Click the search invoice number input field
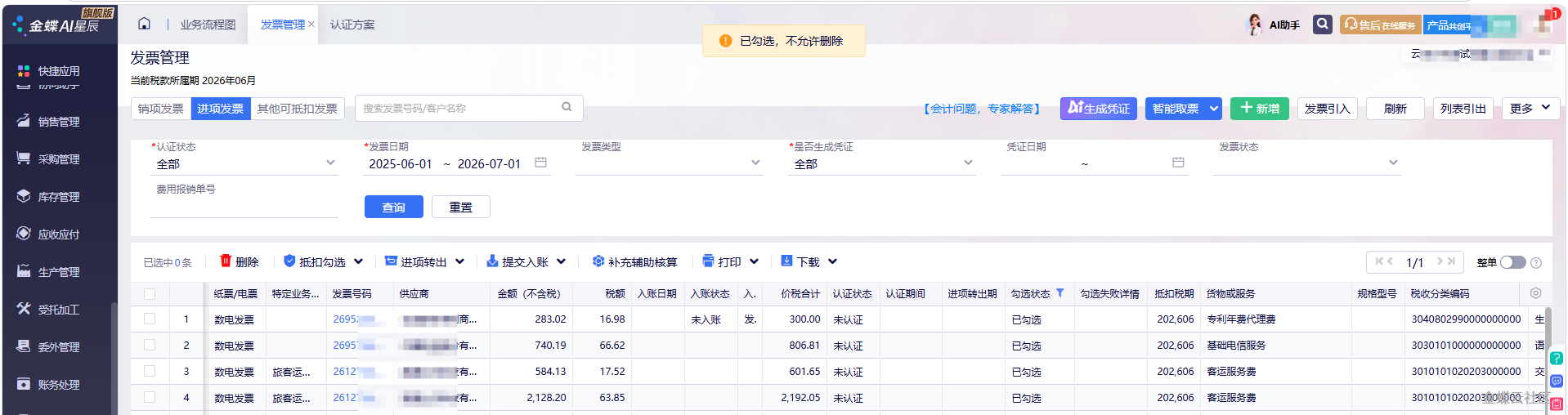Image resolution: width=1568 pixels, height=415 pixels. (x=458, y=108)
